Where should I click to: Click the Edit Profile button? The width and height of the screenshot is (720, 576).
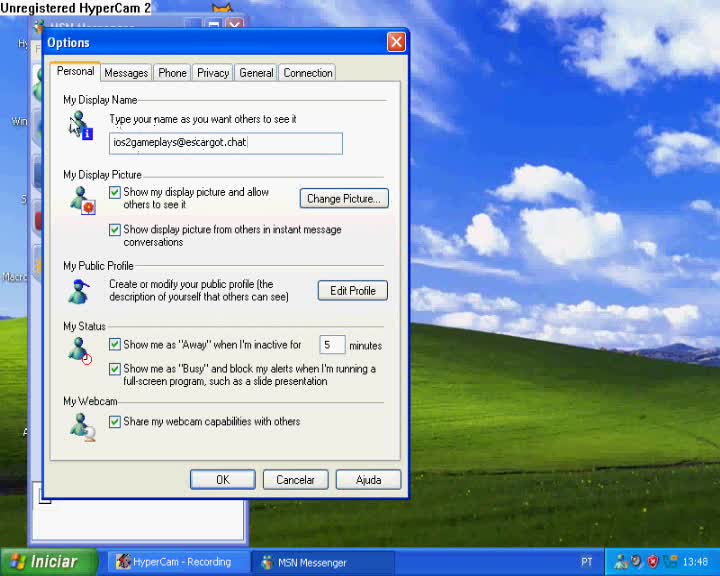coord(353,291)
